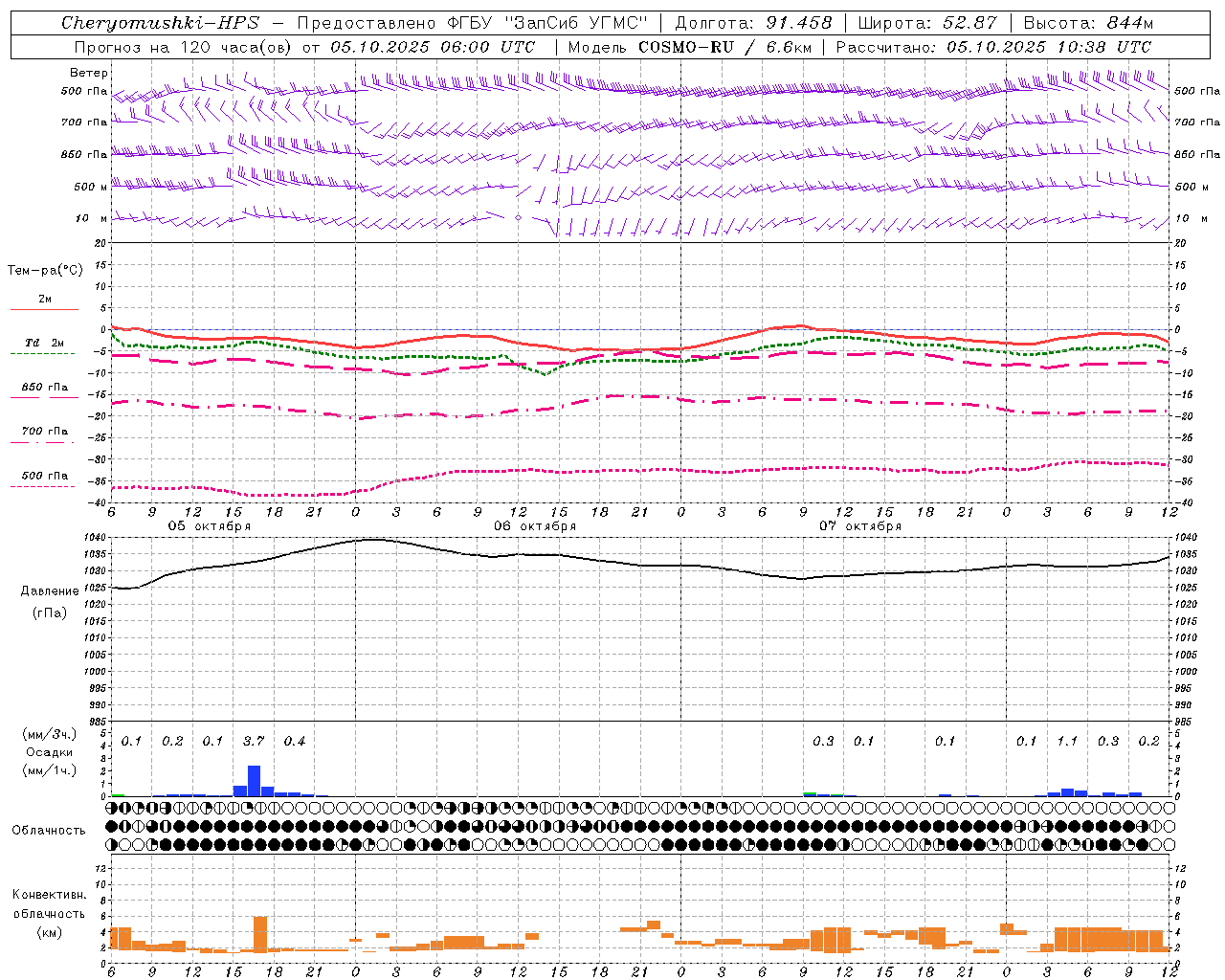Select the model name COSMO-RU / 6.6км

[x=726, y=47]
